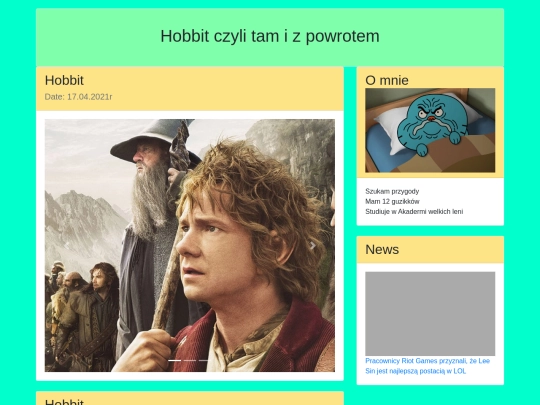This screenshot has width=540, height=405.
Task: Click the 'Date: 17.04.2021r' post date
Action: pos(79,97)
